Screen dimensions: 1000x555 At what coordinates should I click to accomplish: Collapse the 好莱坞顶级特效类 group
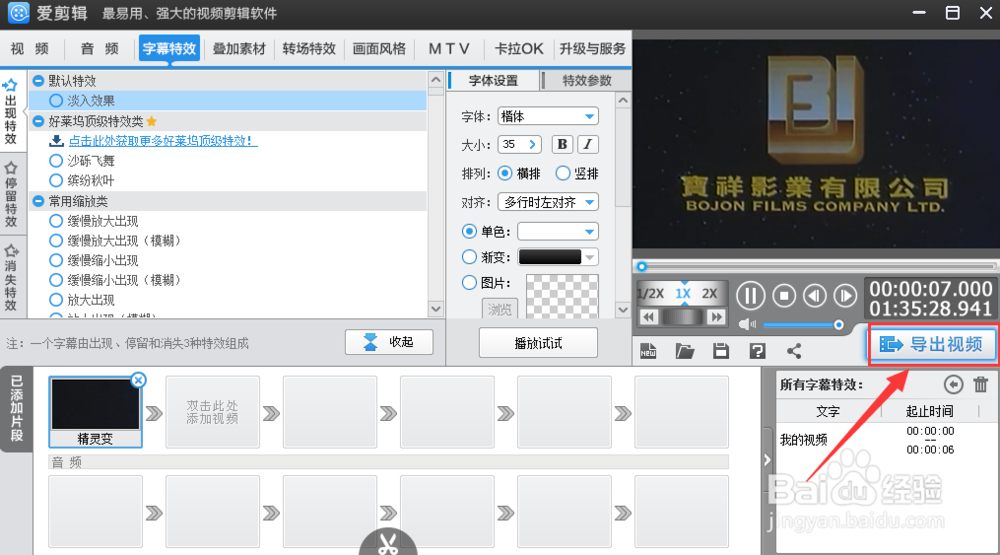point(38,121)
